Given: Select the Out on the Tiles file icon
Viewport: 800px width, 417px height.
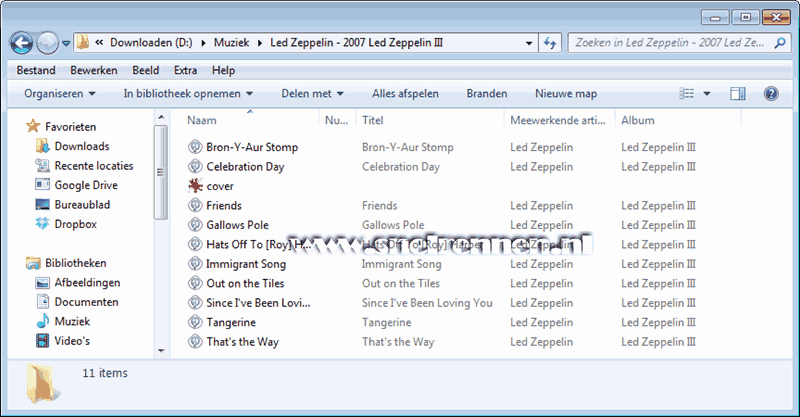Looking at the screenshot, I should (195, 283).
